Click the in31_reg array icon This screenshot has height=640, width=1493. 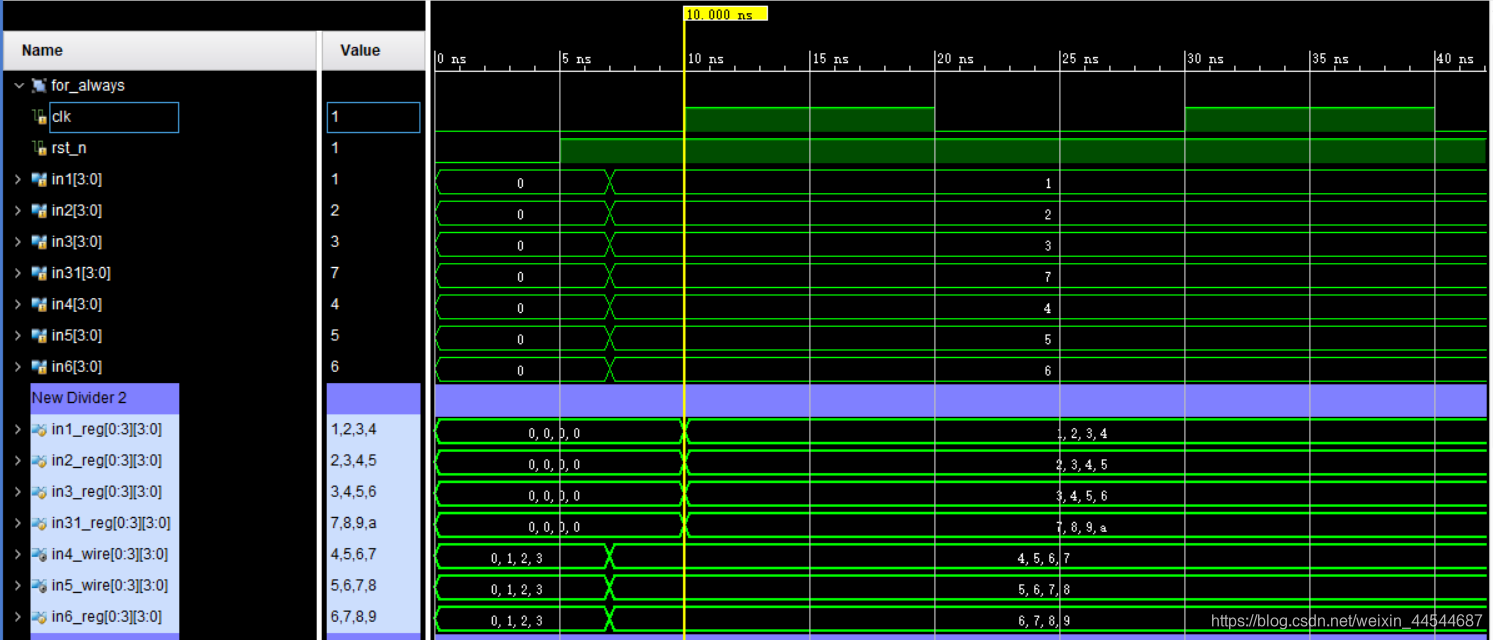39,522
